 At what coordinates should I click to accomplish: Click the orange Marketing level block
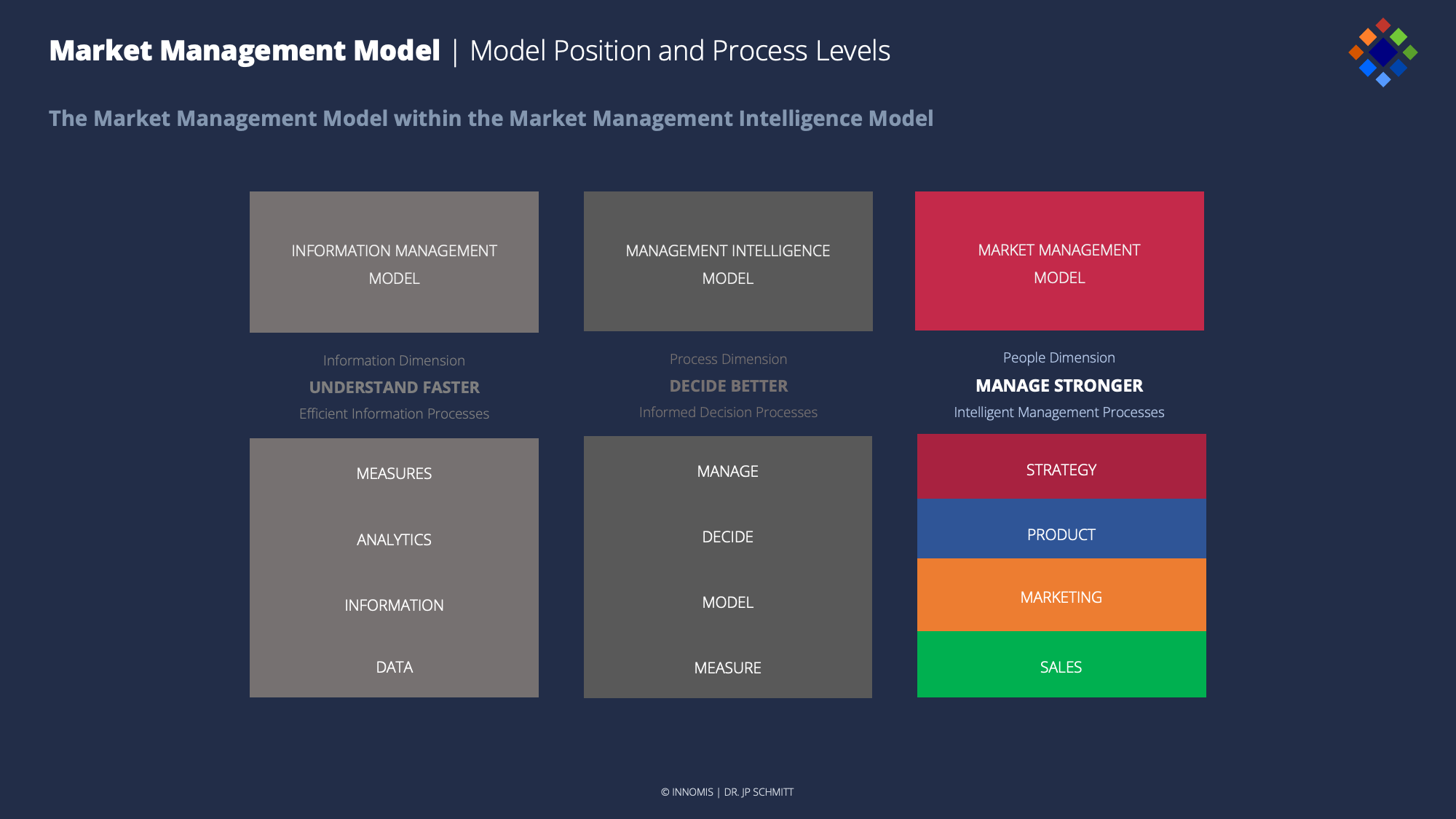click(x=1061, y=597)
